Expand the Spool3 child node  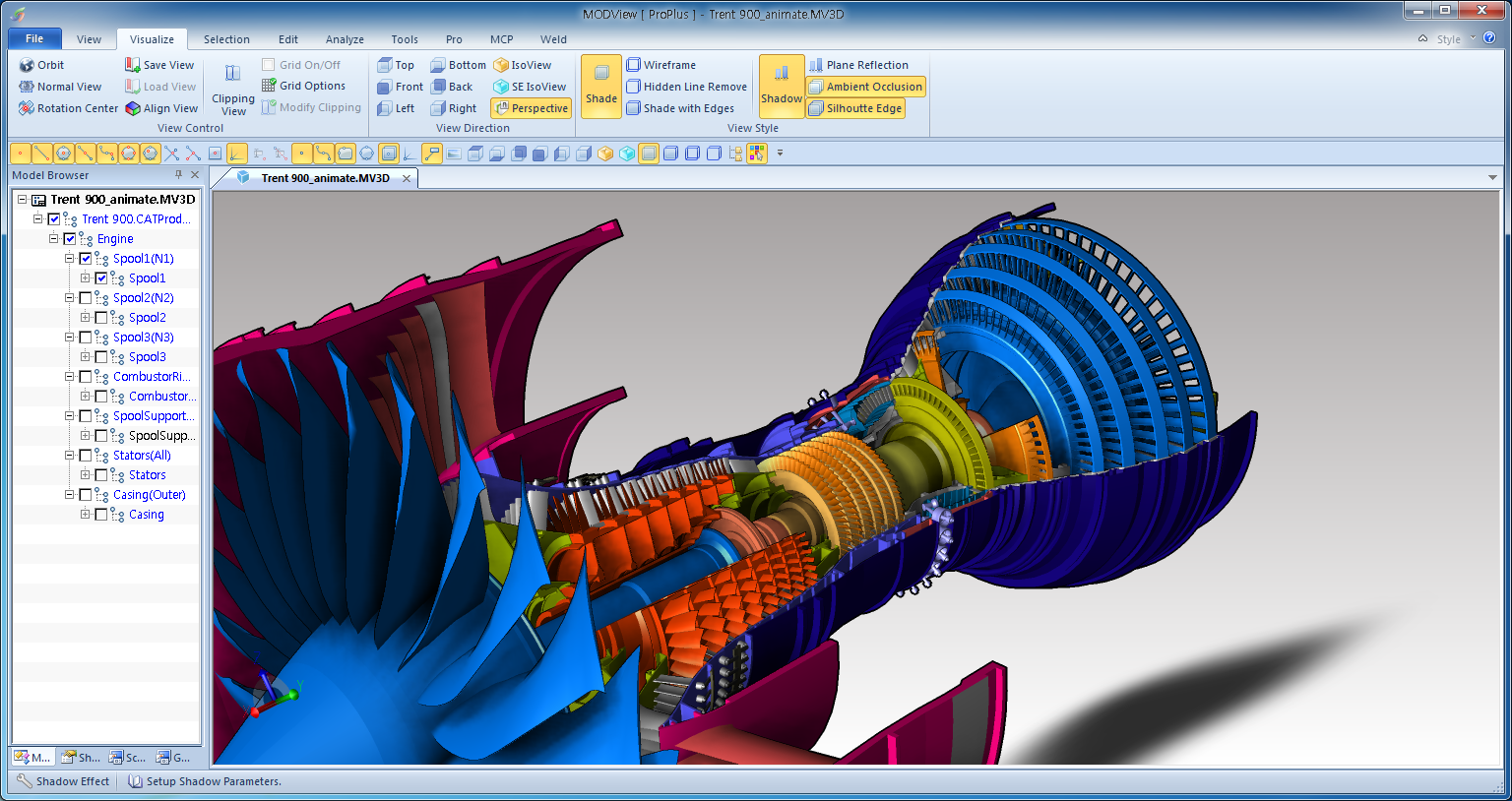click(85, 356)
